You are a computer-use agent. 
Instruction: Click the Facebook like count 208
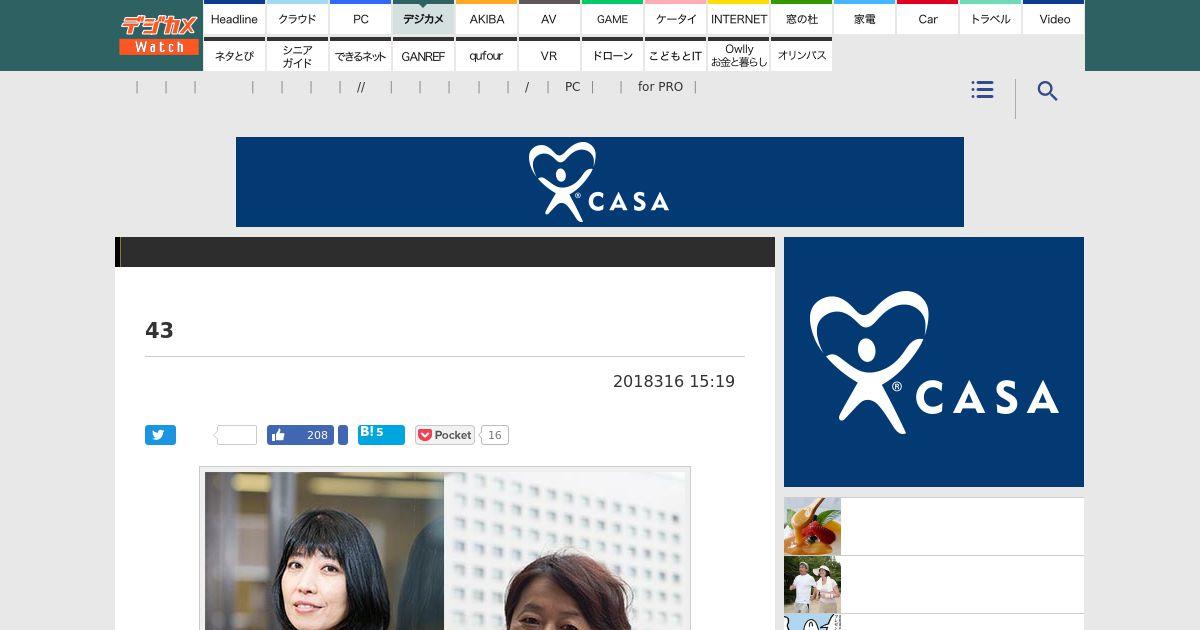click(x=316, y=435)
